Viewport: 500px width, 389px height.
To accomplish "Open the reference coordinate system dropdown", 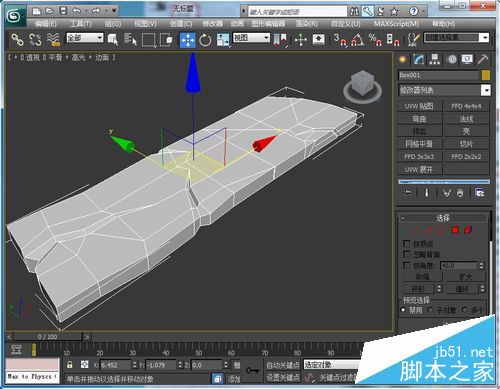I will tap(251, 38).
